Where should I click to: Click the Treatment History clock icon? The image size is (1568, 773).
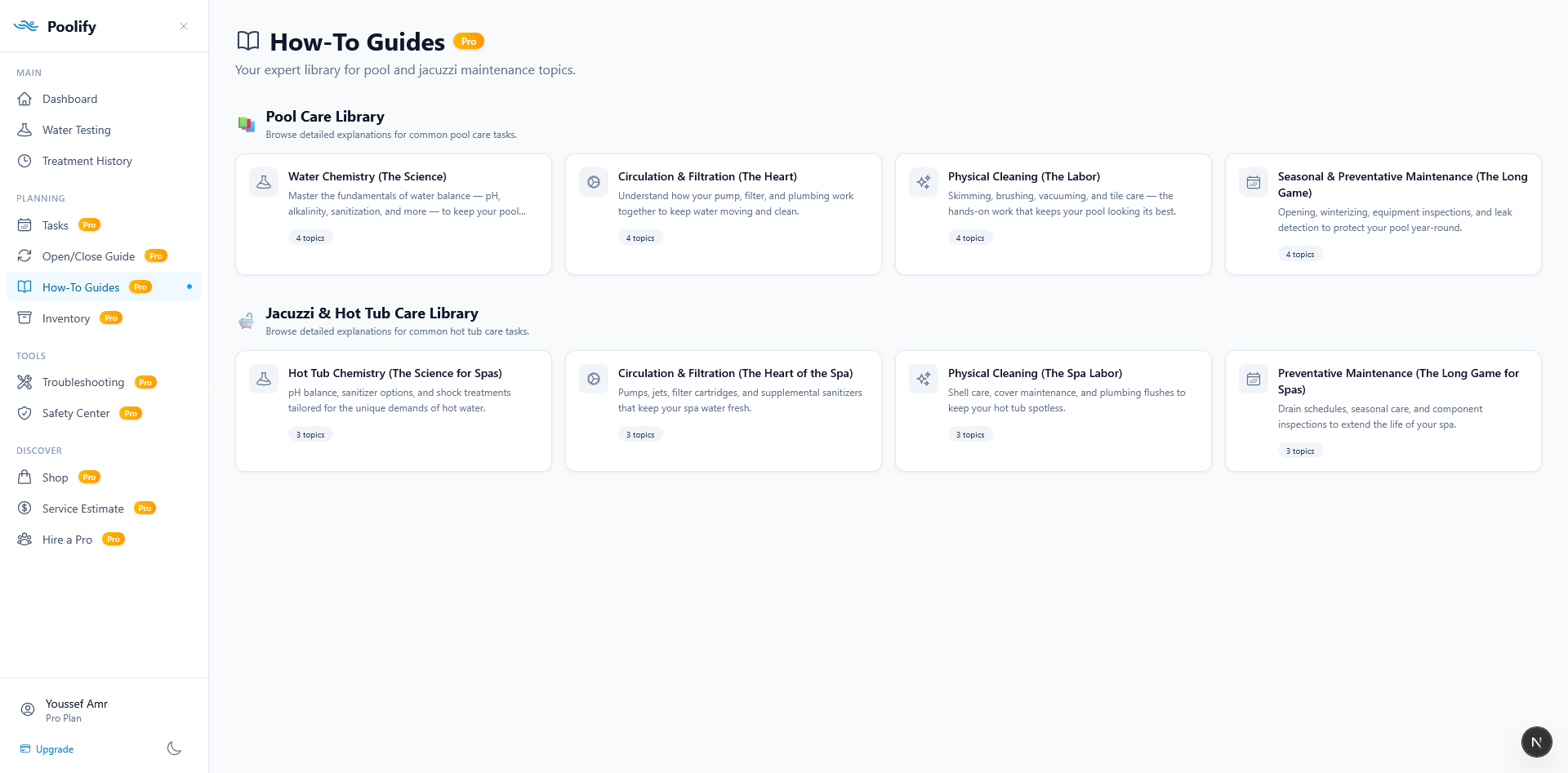click(24, 161)
